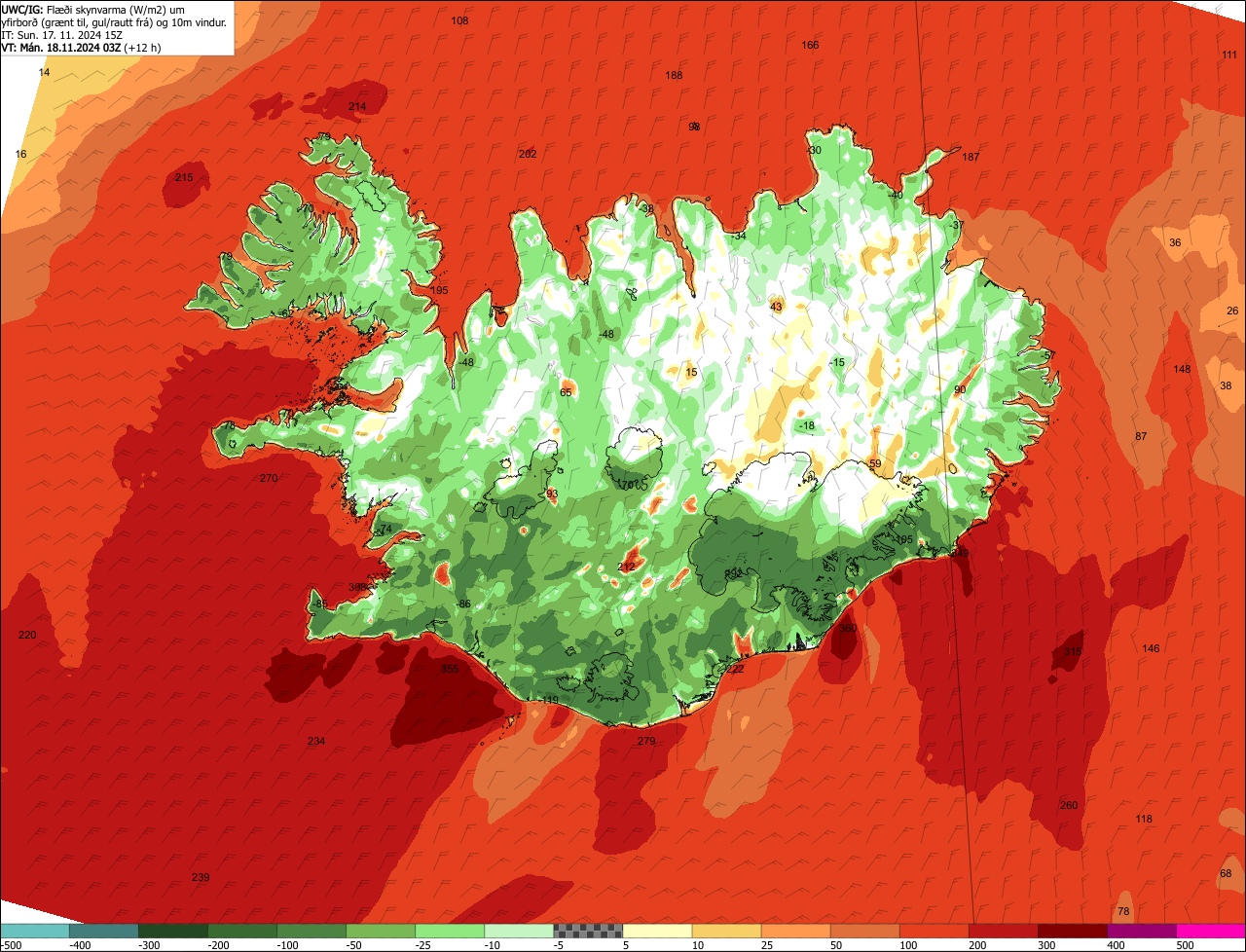This screenshot has width=1246, height=952.
Task: Click the map value '220'
Action: (27, 635)
